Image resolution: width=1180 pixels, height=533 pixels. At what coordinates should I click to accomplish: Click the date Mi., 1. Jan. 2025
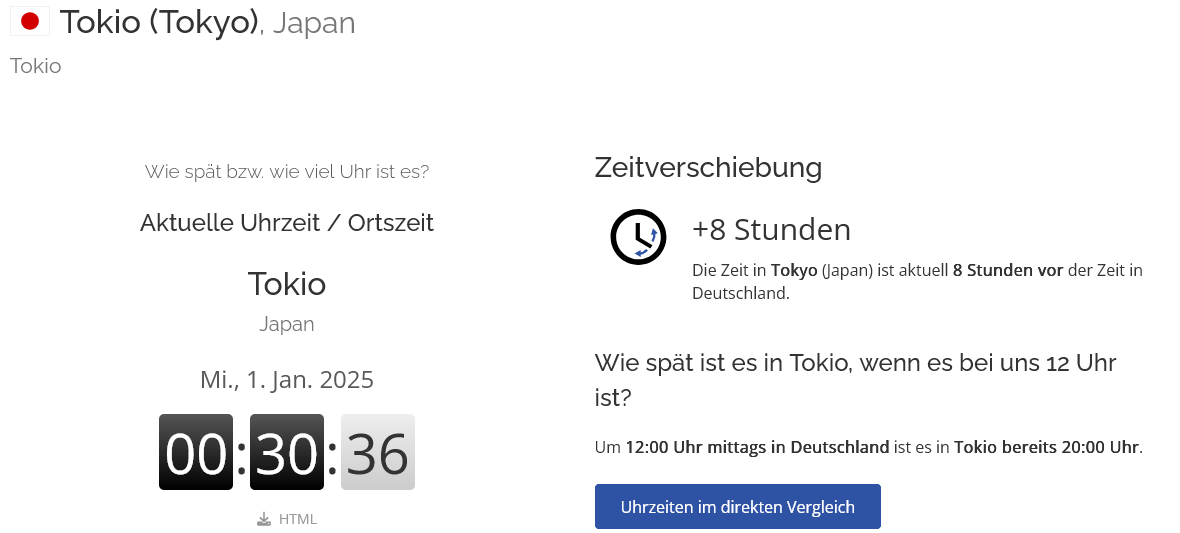287,379
